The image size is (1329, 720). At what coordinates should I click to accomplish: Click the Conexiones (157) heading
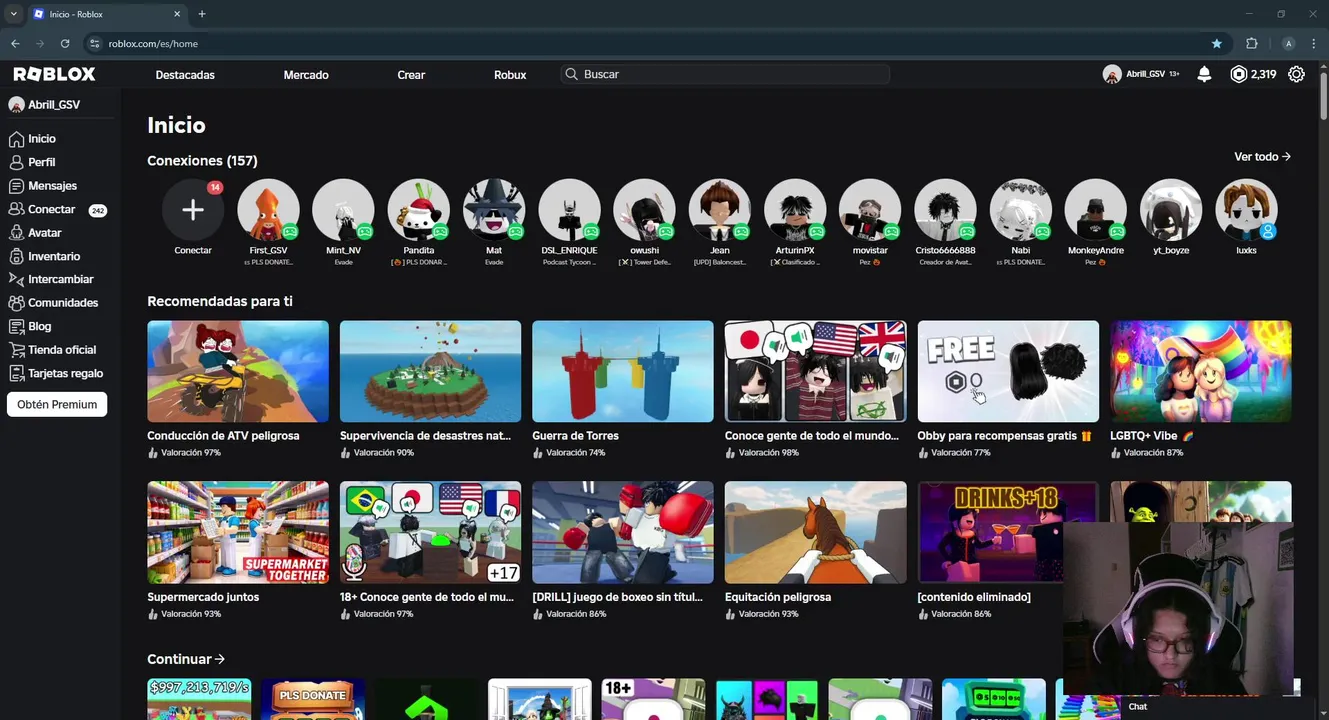[202, 161]
